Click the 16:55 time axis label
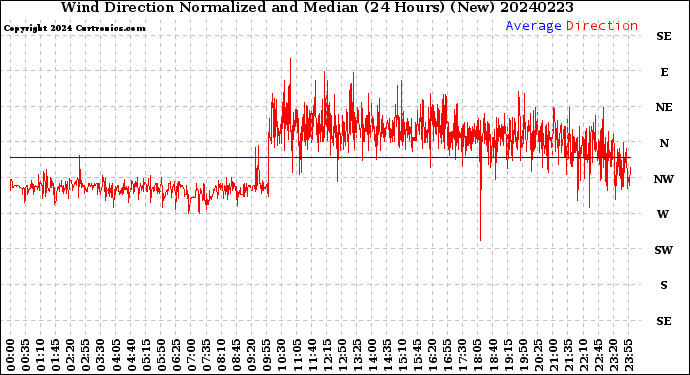This screenshot has width=690, height=375. tap(448, 355)
